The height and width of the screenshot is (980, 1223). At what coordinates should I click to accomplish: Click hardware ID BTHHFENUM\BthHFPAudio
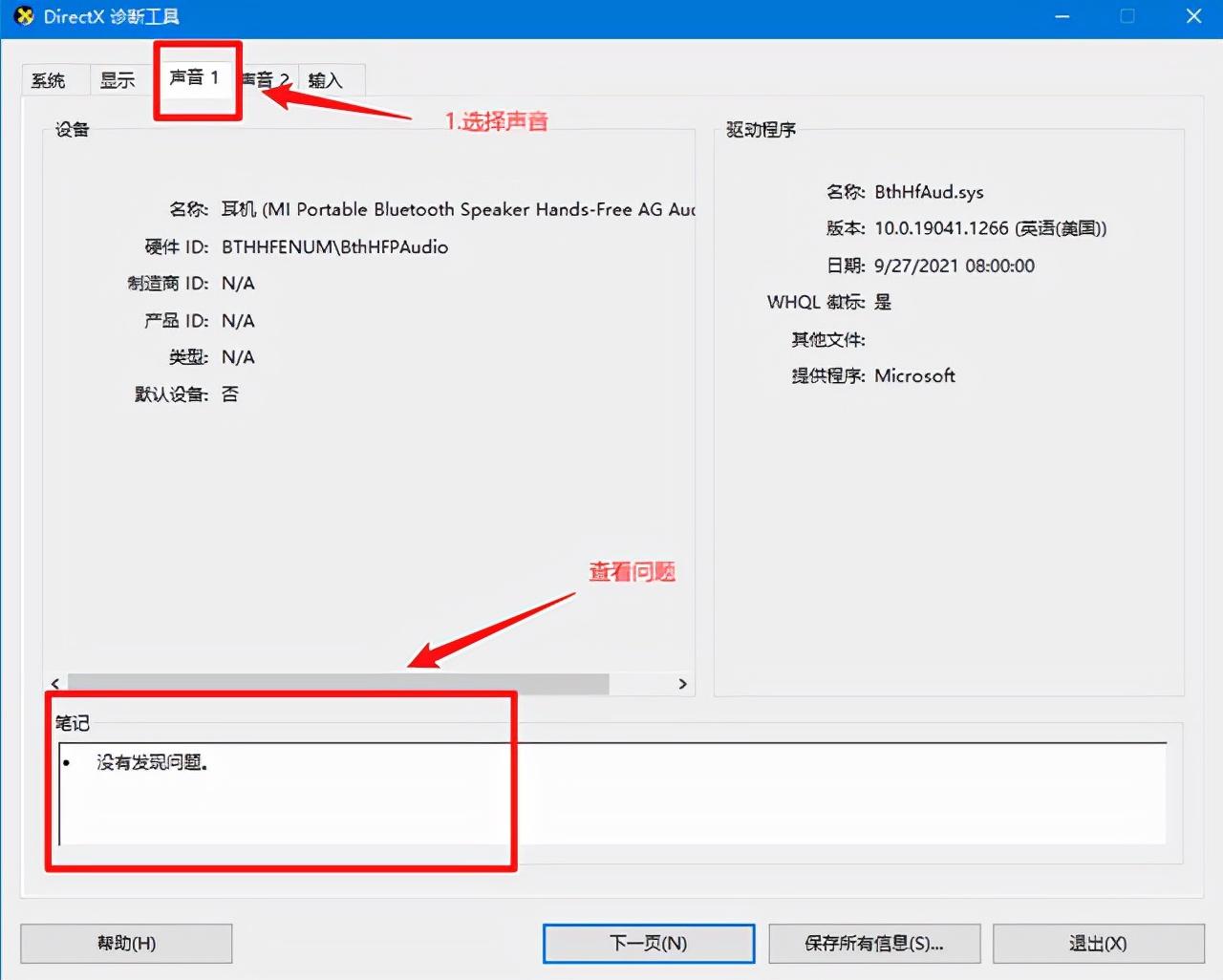click(x=334, y=246)
